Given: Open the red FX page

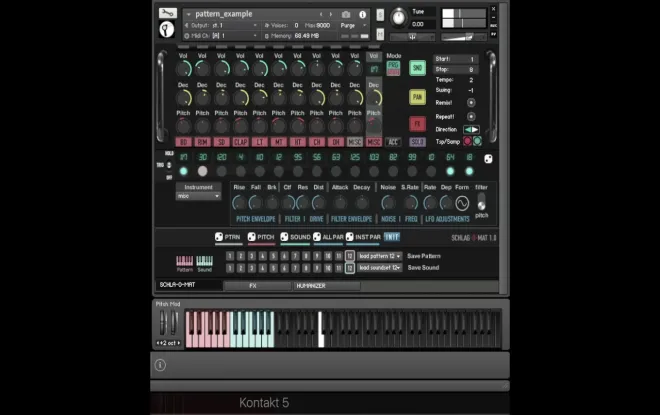Looking at the screenshot, I should click(x=417, y=124).
